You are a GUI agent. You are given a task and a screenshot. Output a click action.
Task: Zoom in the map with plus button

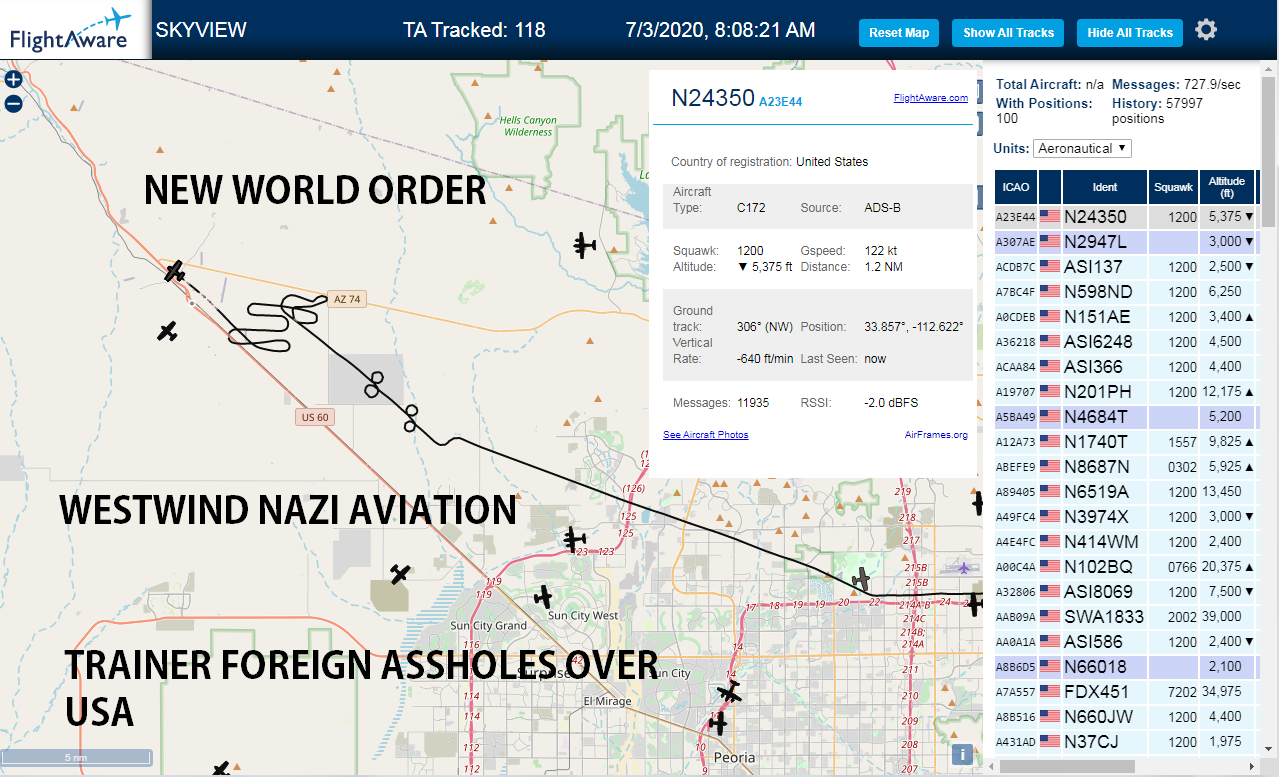pos(13,79)
